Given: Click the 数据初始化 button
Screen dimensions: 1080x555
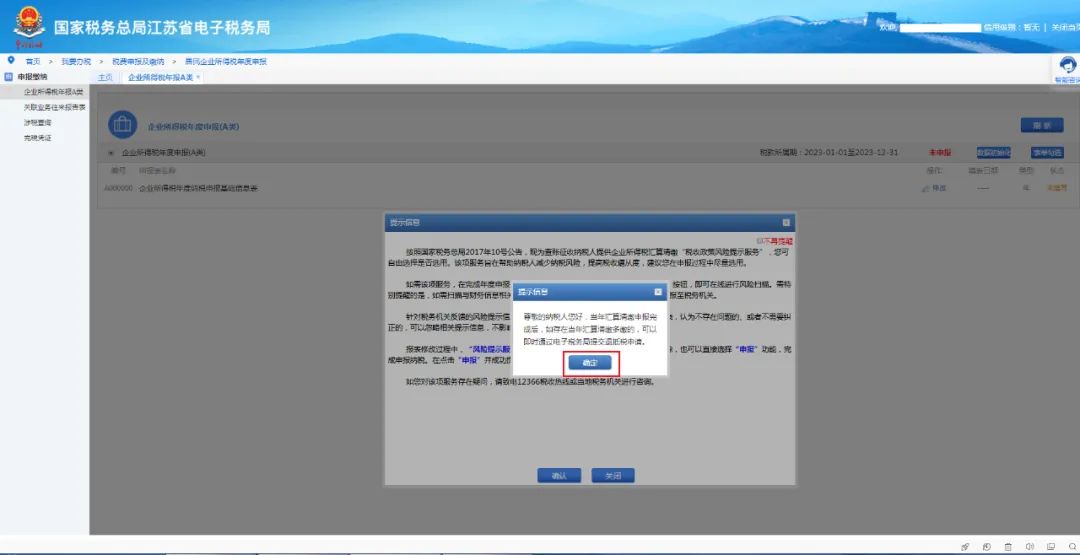Looking at the screenshot, I should point(993,153).
